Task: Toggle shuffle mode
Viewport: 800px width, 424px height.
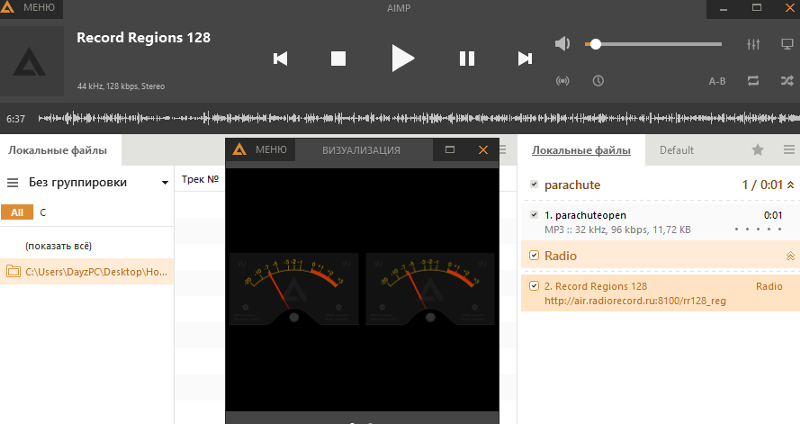Action: (x=787, y=81)
